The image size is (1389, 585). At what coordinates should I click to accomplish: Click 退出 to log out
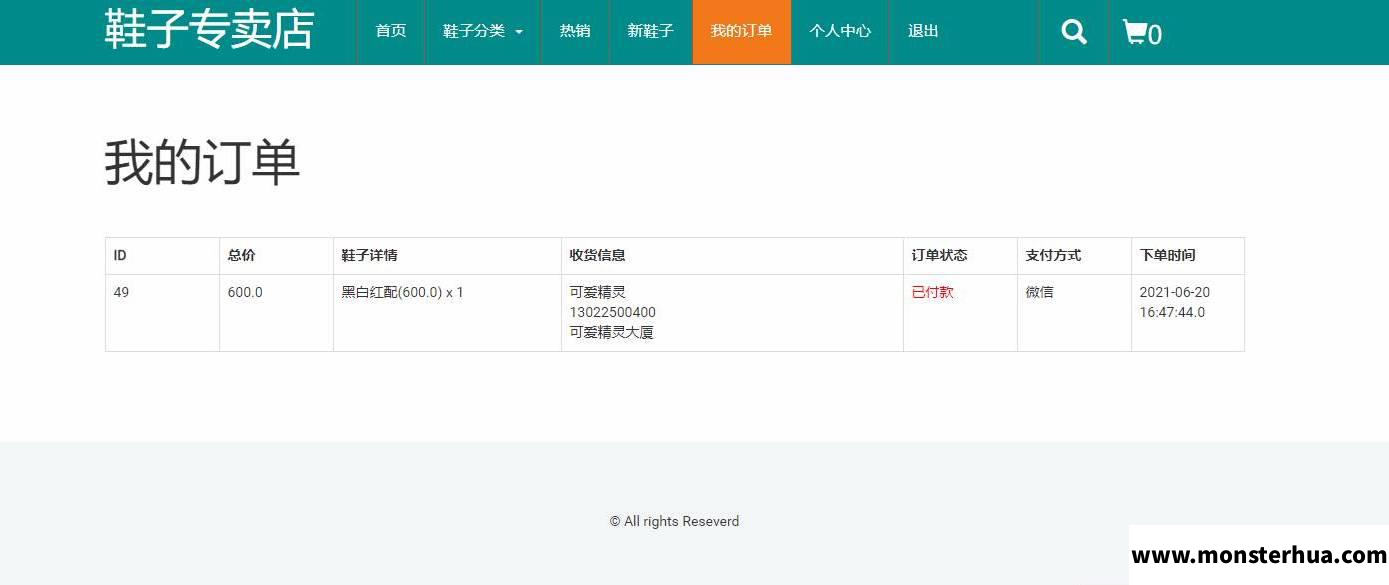pyautogui.click(x=923, y=31)
